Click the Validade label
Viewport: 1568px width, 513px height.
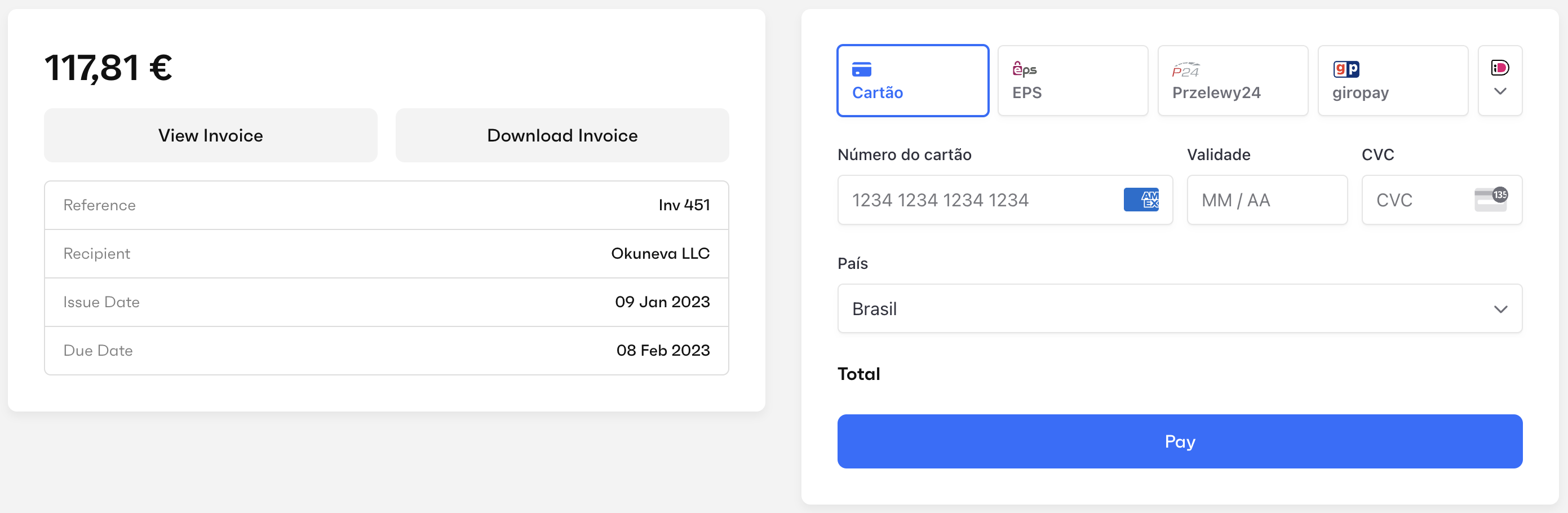[x=1218, y=154]
